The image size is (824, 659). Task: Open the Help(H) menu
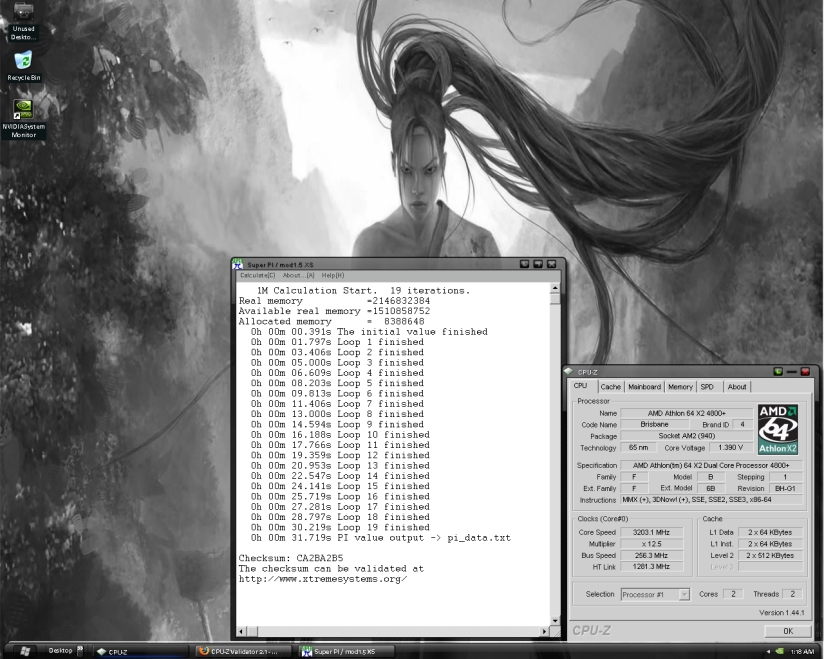333,275
